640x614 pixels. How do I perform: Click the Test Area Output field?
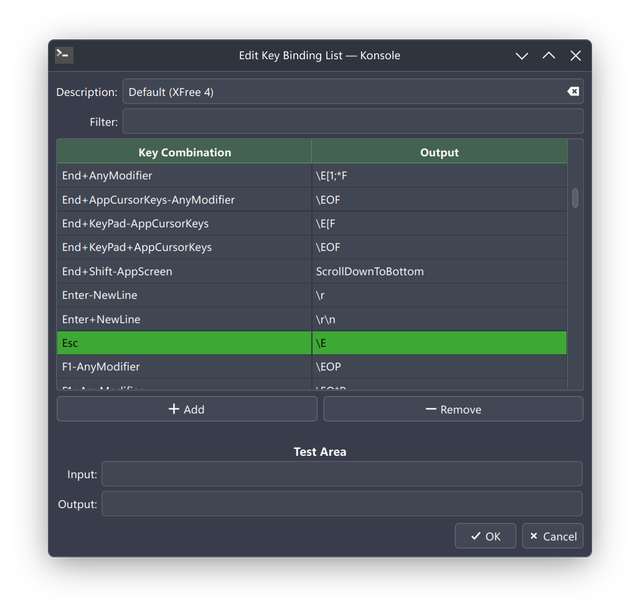tap(342, 504)
